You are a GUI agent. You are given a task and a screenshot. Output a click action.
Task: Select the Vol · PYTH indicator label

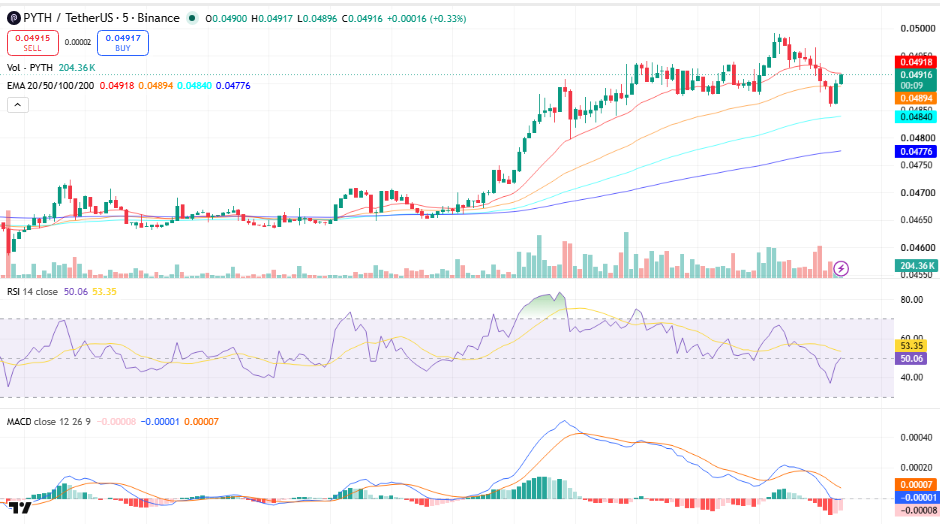coord(30,68)
